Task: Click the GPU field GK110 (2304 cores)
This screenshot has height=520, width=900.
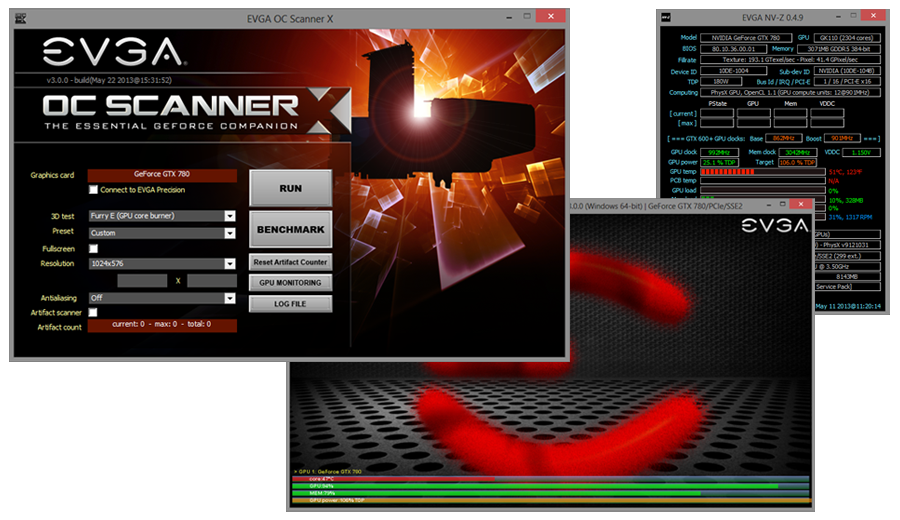Action: pos(847,38)
